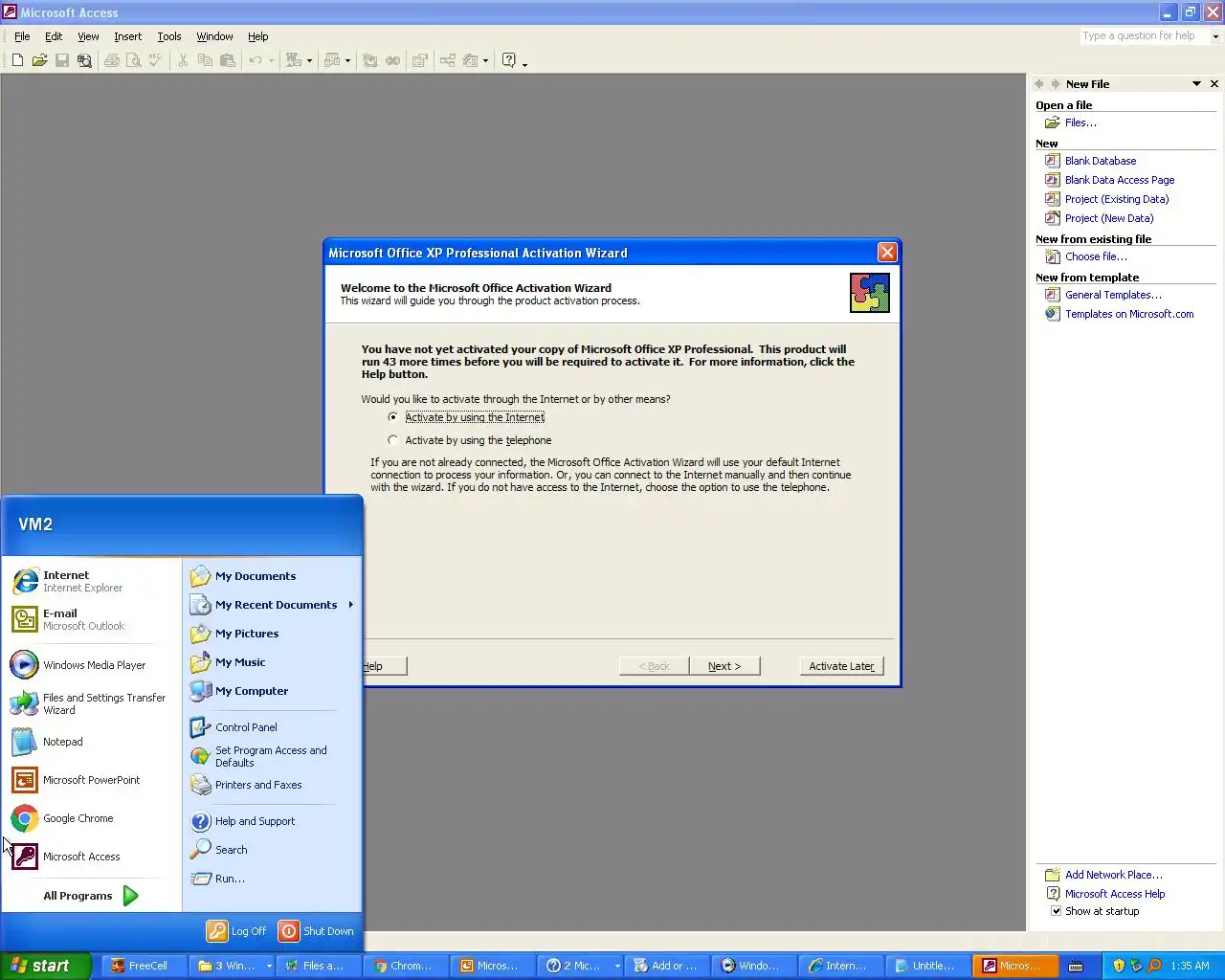Open the Undo history dropdown arrow
This screenshot has height=980, width=1225.
[x=271, y=60]
